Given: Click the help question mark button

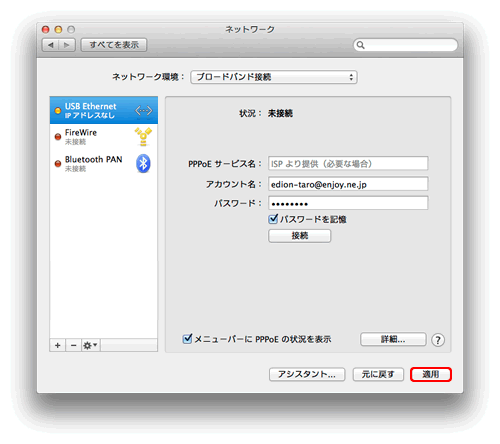Looking at the screenshot, I should (x=438, y=340).
